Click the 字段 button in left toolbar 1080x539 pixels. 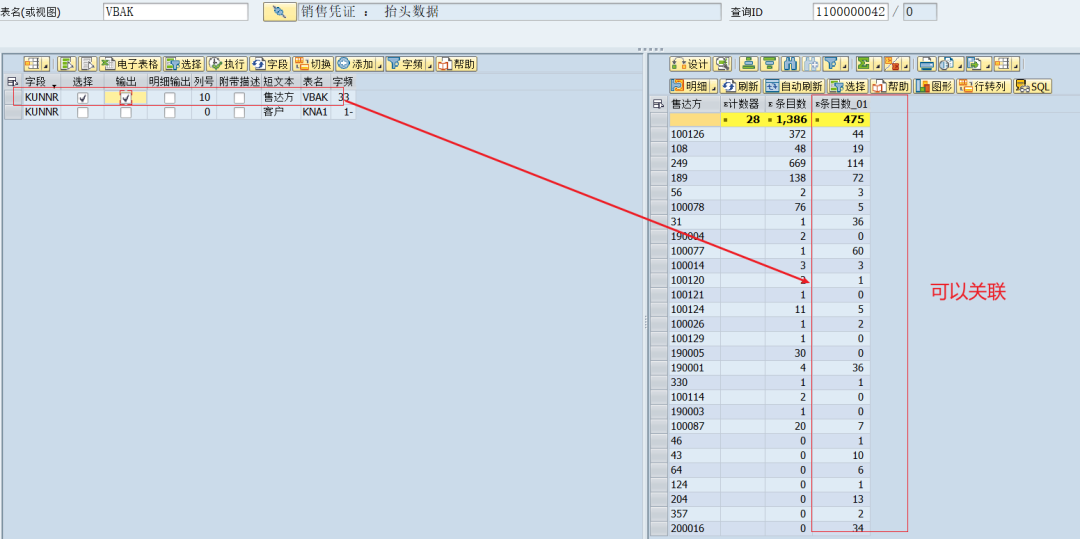pyautogui.click(x=269, y=64)
